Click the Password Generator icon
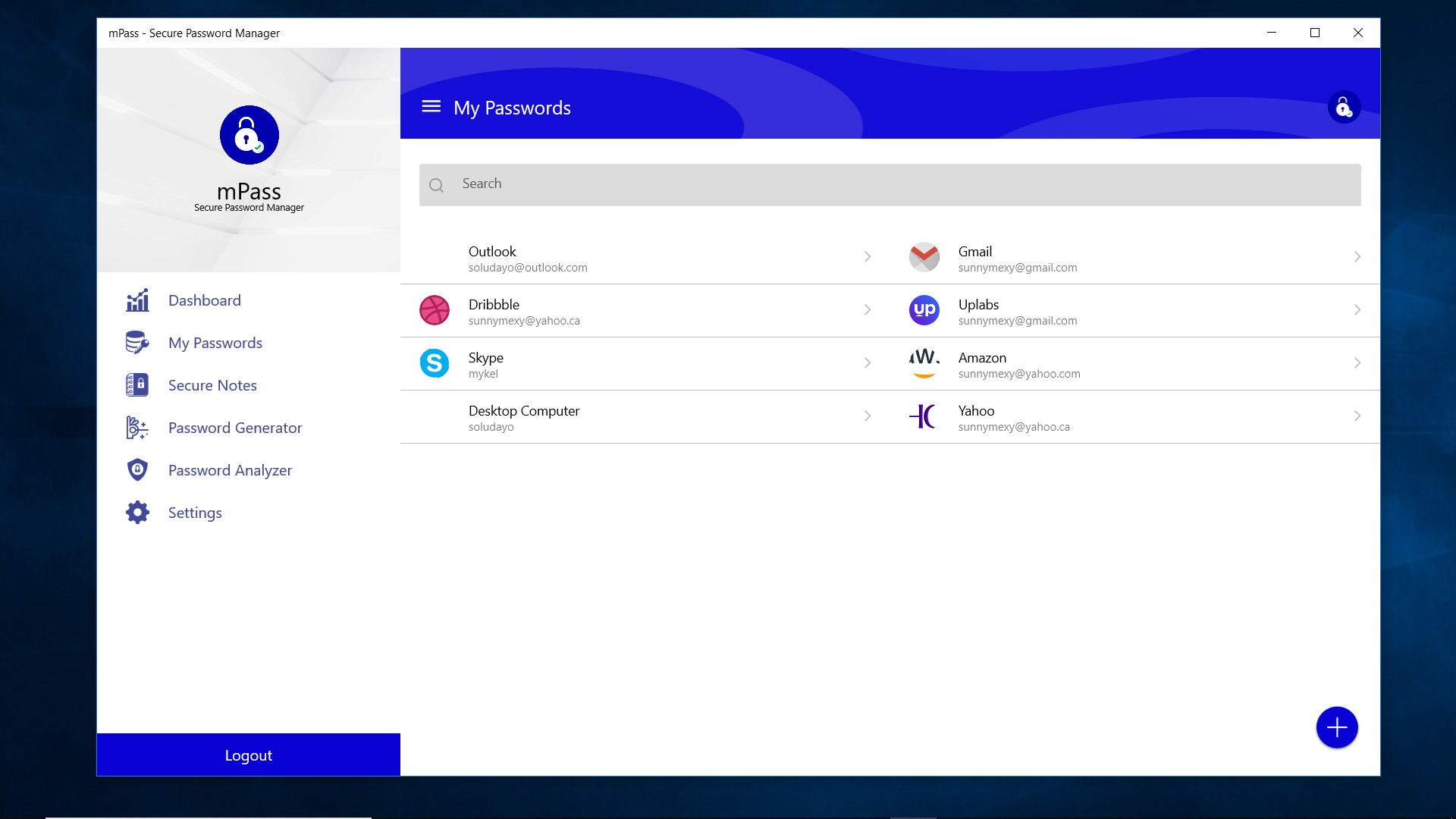 [x=137, y=428]
